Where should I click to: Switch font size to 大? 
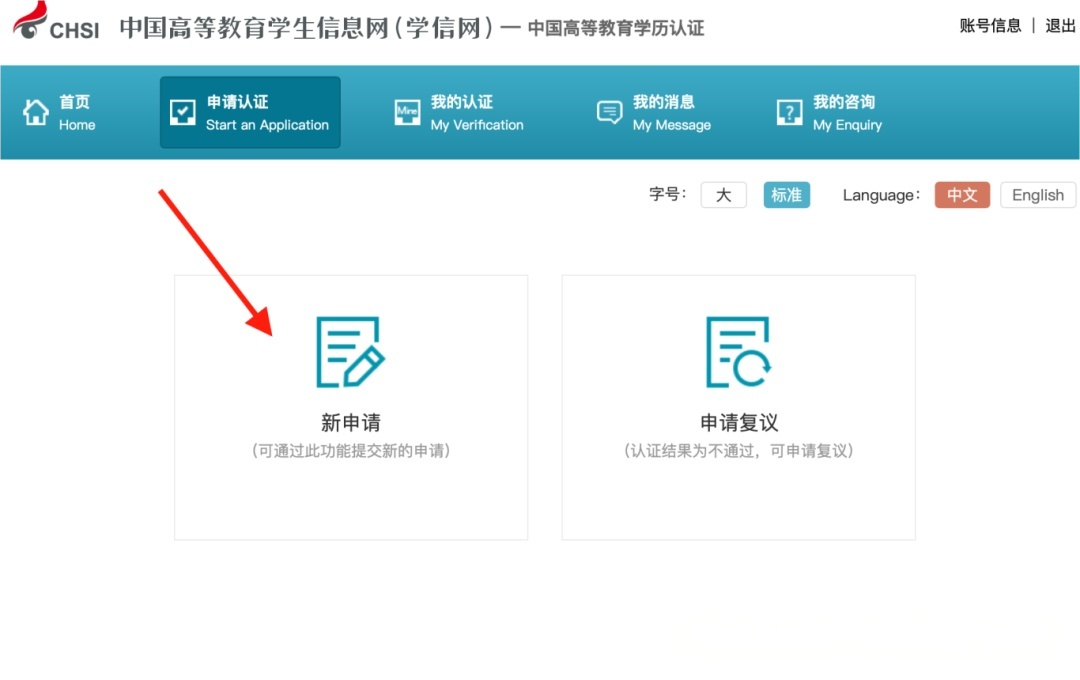pyautogui.click(x=723, y=195)
